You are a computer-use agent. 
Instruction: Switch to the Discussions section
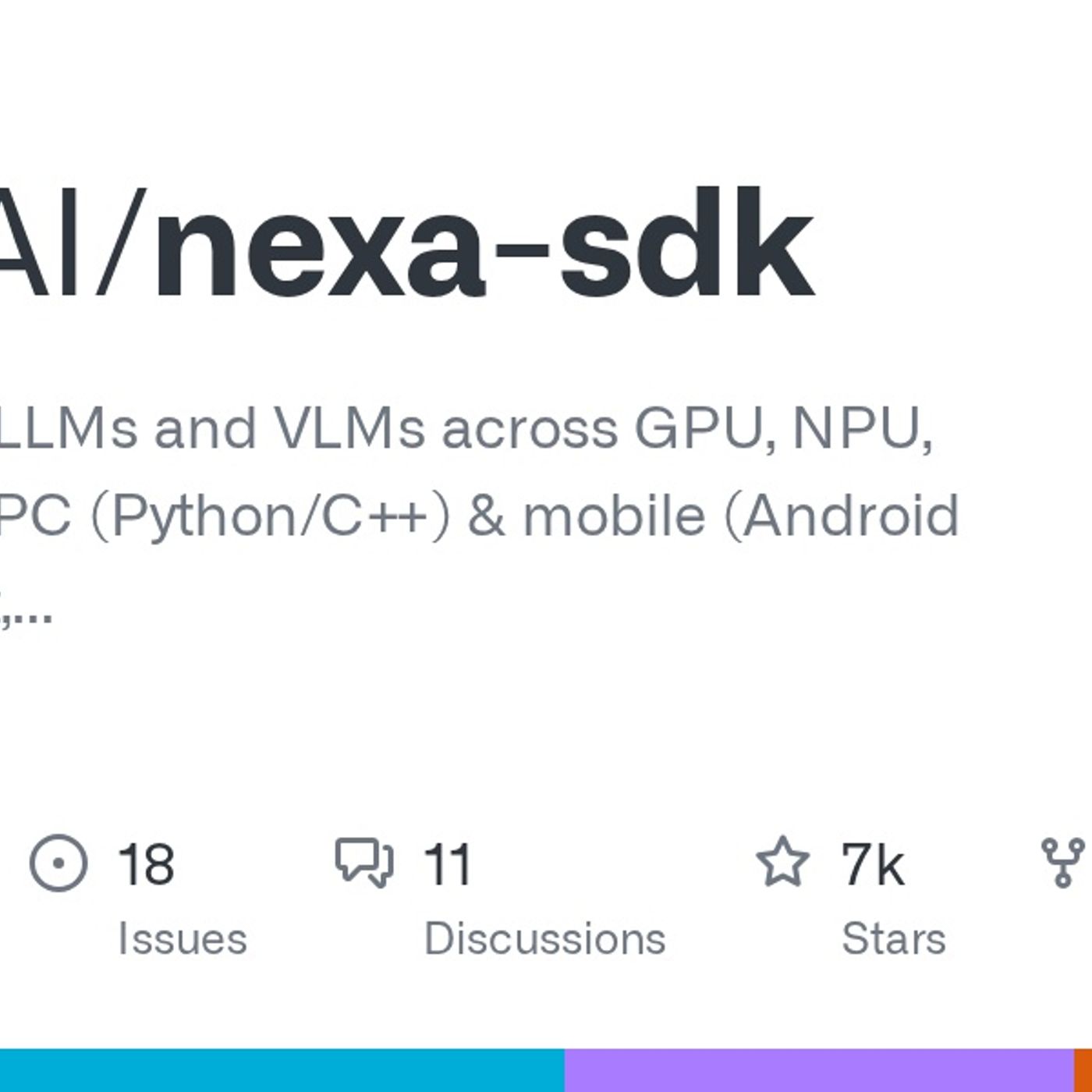[546, 936]
